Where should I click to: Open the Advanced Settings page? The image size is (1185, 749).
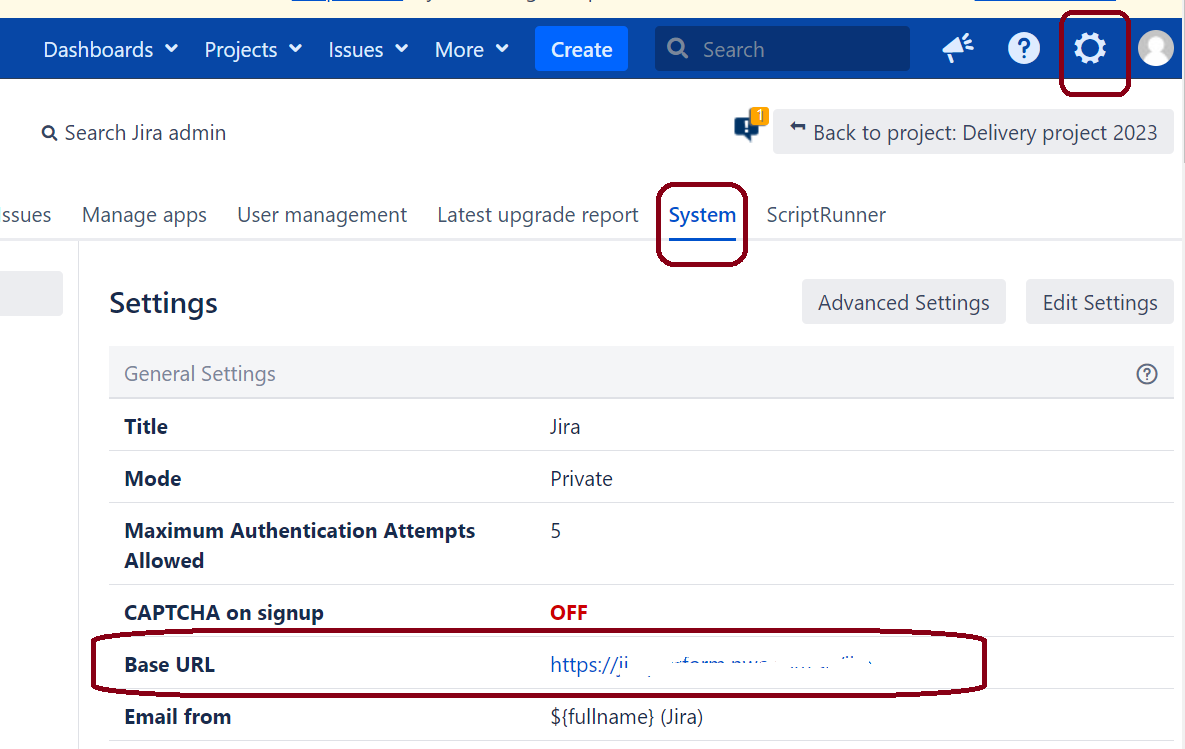pos(903,301)
